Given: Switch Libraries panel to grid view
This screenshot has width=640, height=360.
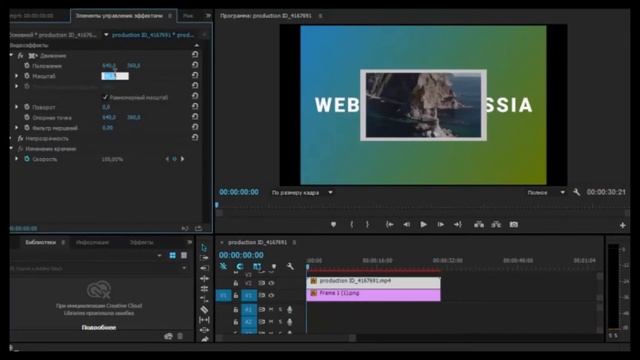Looking at the screenshot, I should 173,255.
